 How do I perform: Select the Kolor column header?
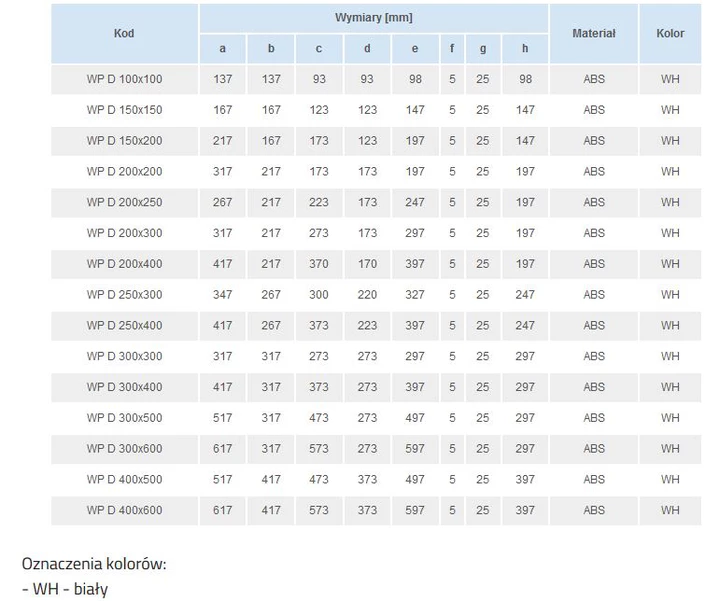[670, 34]
